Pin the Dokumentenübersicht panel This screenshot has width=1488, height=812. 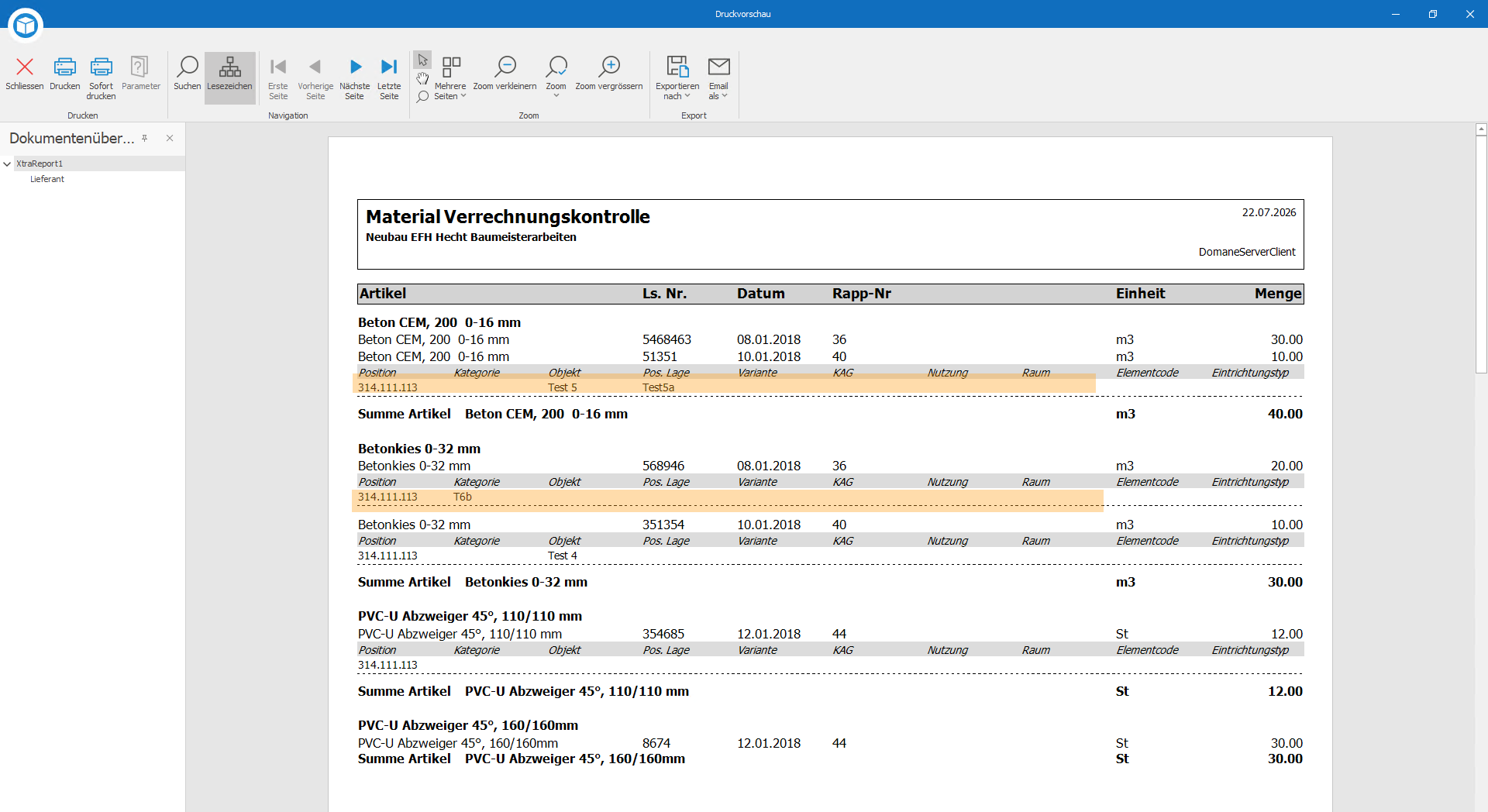pos(145,139)
